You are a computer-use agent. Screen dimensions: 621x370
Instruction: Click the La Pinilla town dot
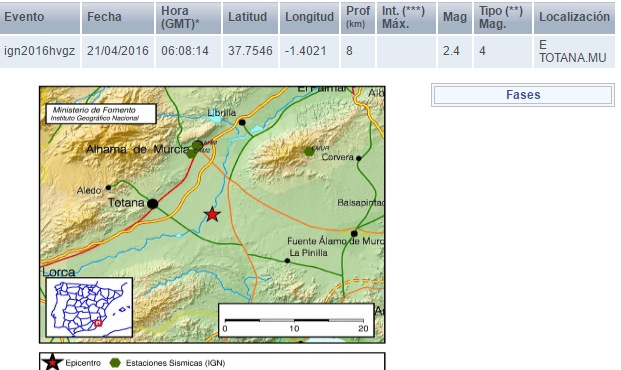[287, 261]
